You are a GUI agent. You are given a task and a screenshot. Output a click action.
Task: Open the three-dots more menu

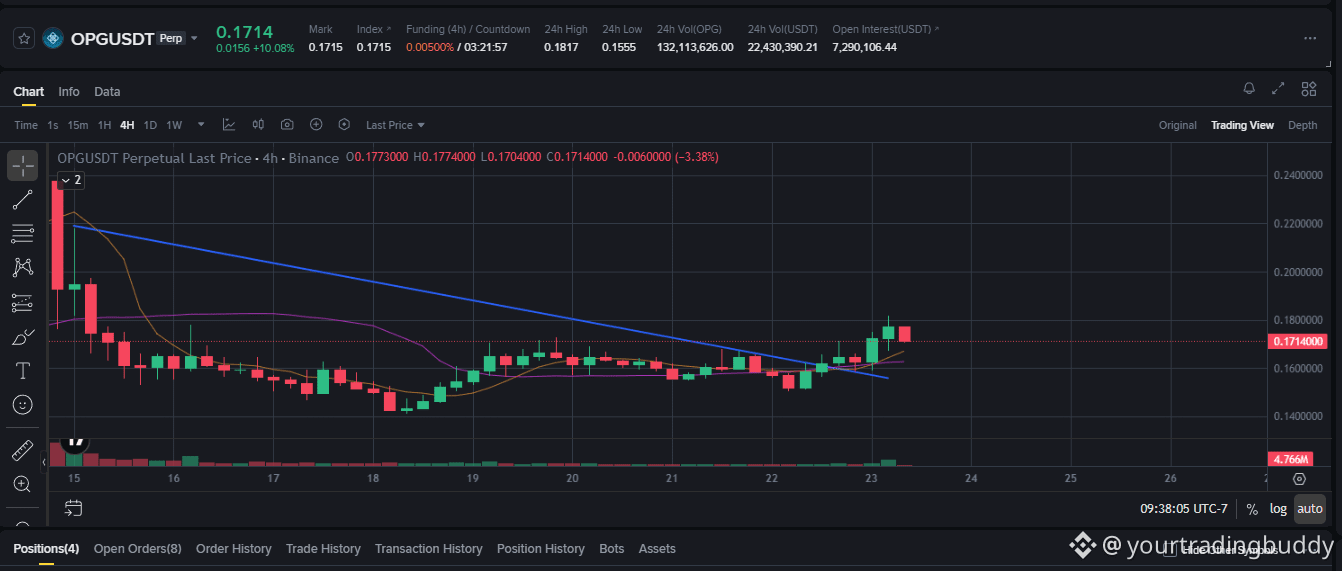pos(1310,39)
